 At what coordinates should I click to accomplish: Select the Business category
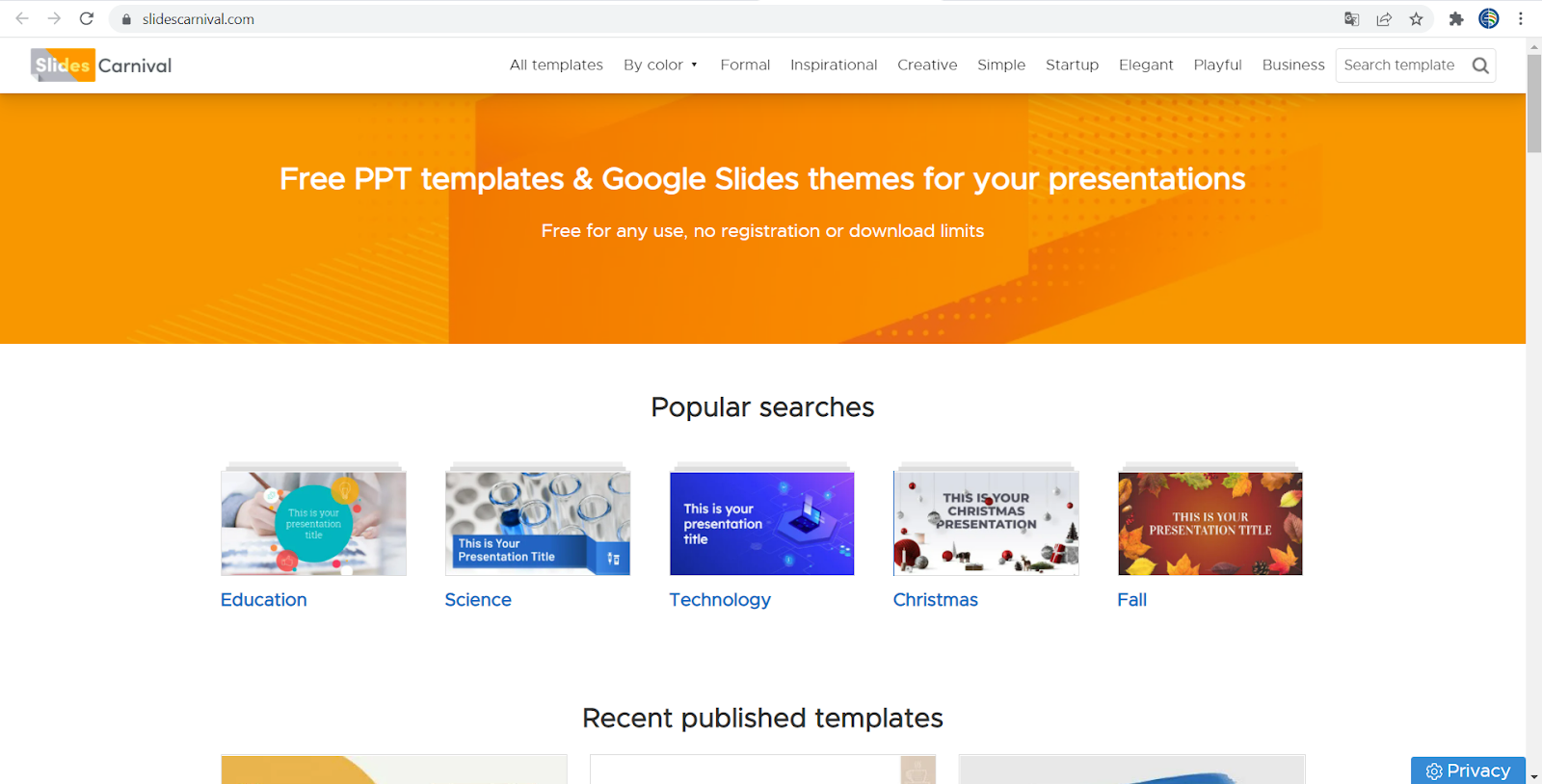pyautogui.click(x=1293, y=65)
